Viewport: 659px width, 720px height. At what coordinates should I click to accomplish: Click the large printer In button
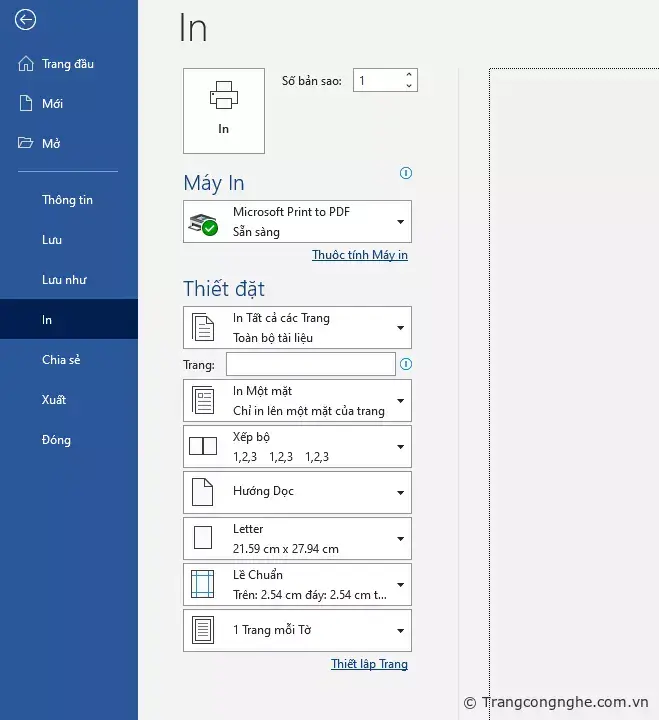pyautogui.click(x=224, y=110)
